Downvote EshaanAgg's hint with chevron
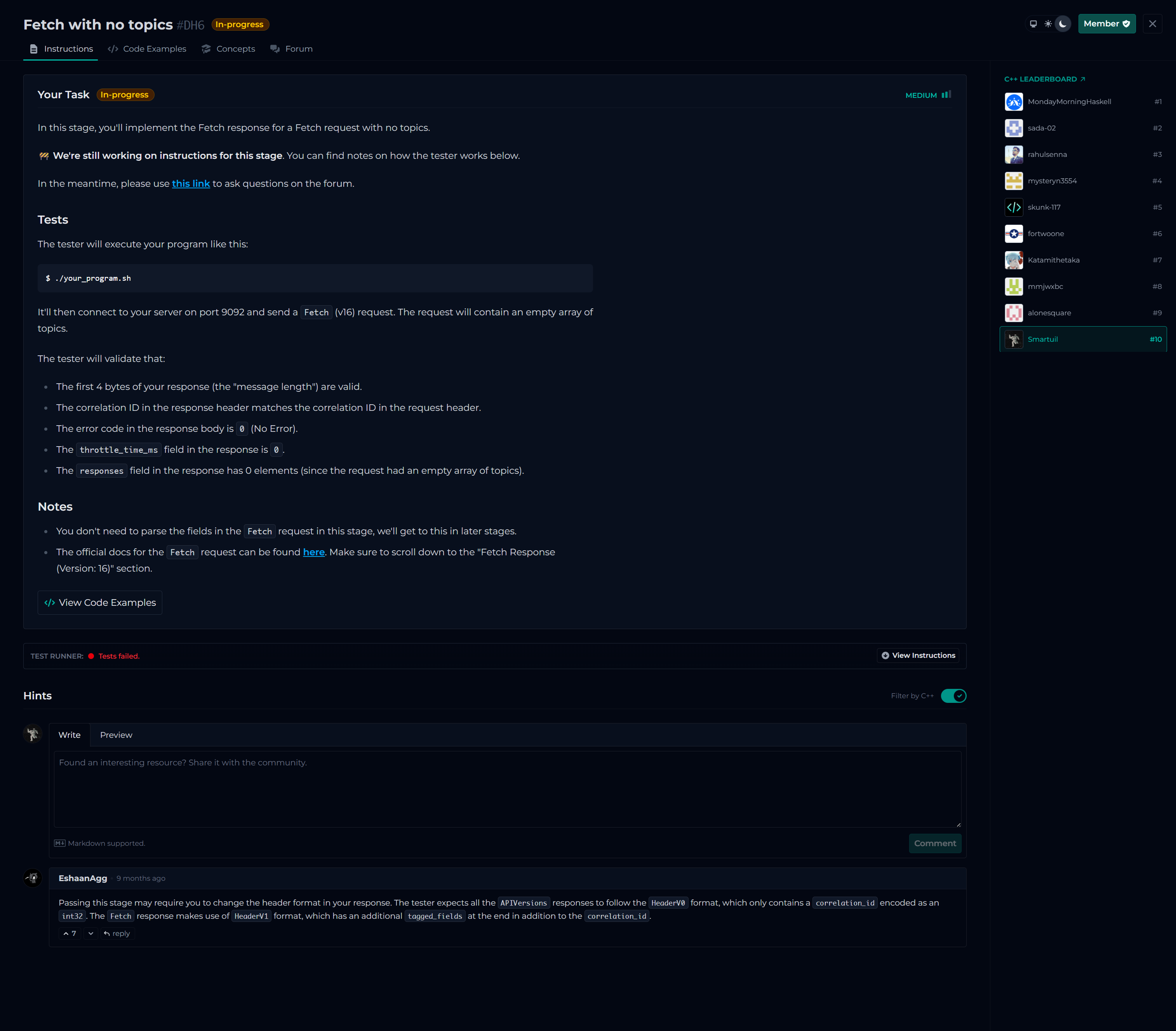This screenshot has height=1031, width=1176. (91, 933)
